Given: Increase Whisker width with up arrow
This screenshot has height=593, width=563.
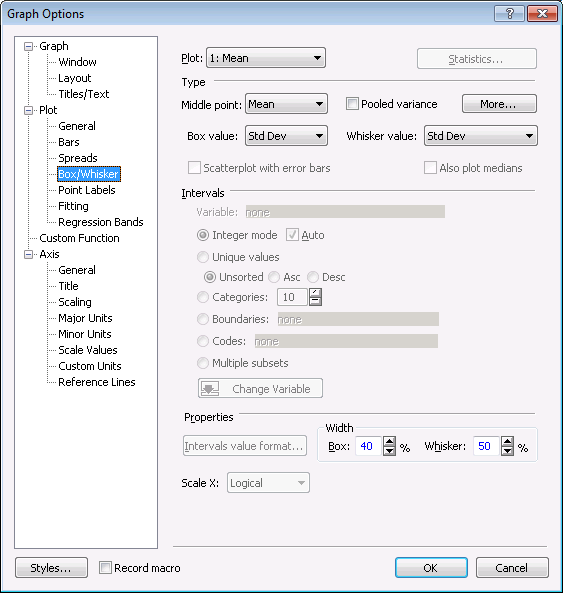Looking at the screenshot, I should (x=507, y=441).
